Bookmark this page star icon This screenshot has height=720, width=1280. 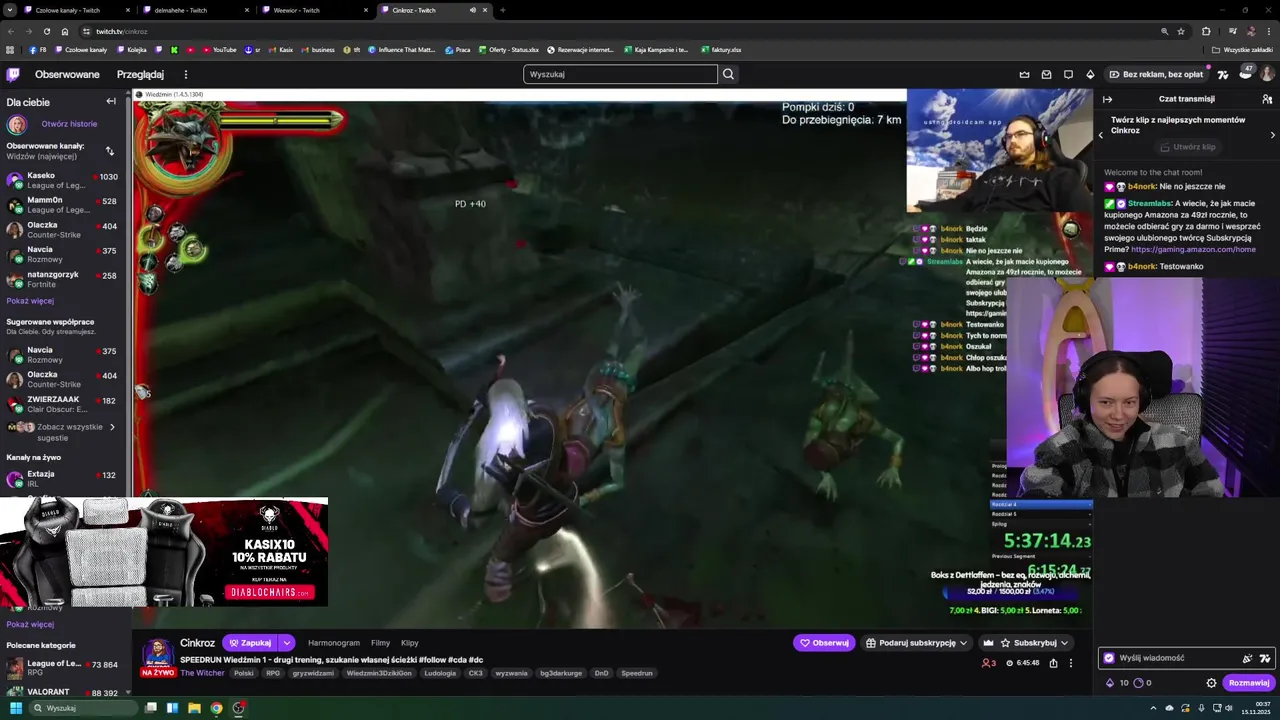(1181, 31)
